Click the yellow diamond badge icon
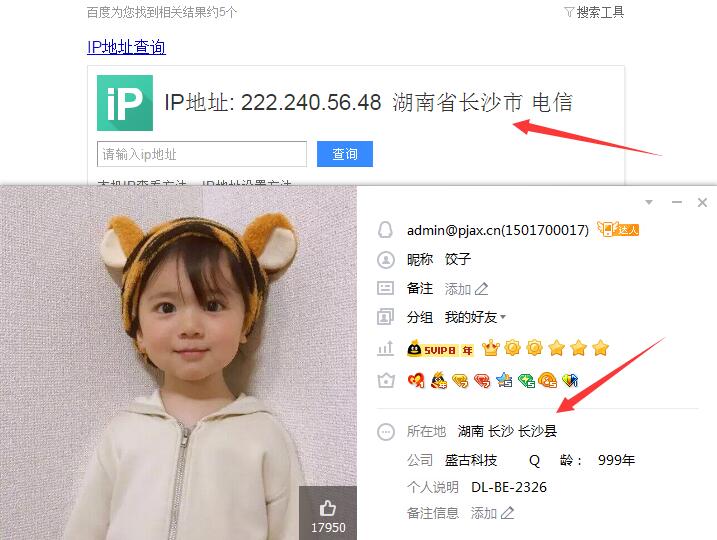Screen dimensions: 717x540 pyautogui.click(x=460, y=380)
